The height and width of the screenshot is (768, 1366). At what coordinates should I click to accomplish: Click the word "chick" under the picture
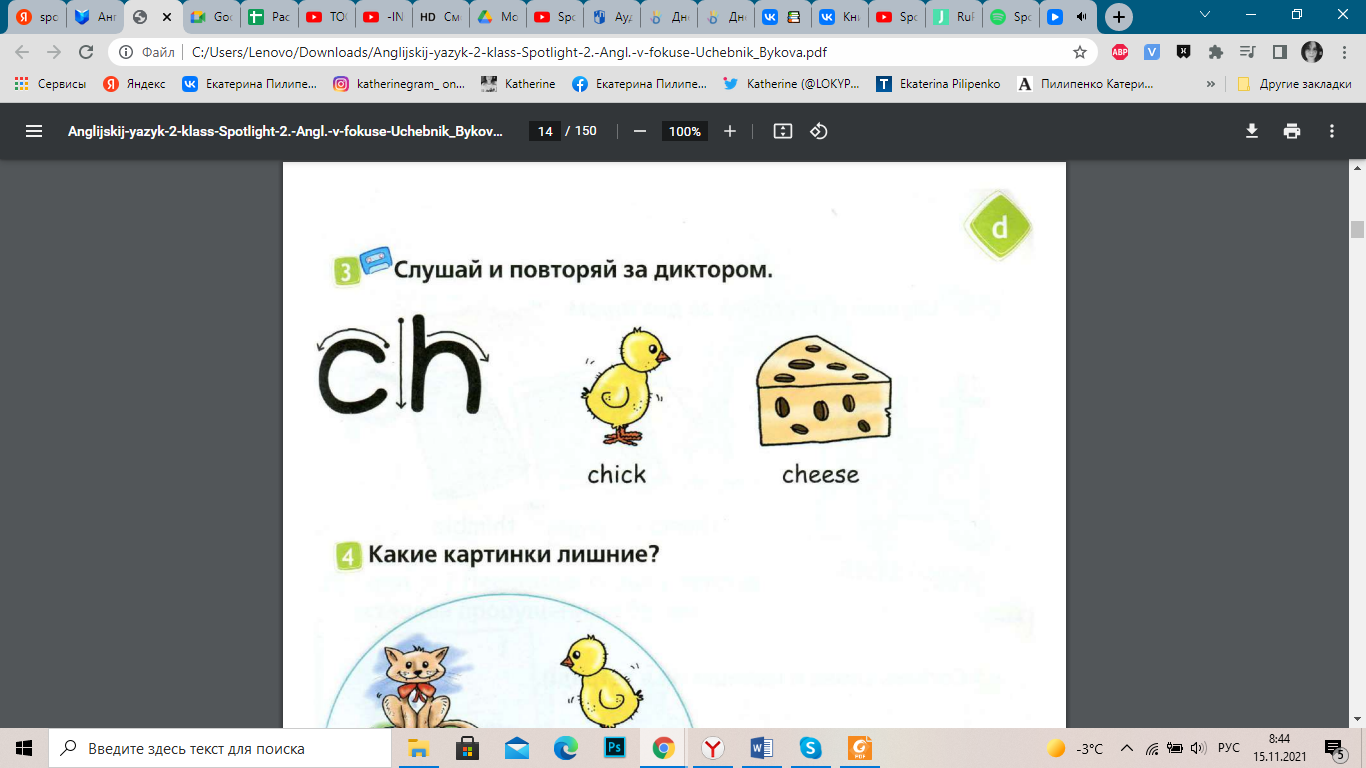pos(617,474)
